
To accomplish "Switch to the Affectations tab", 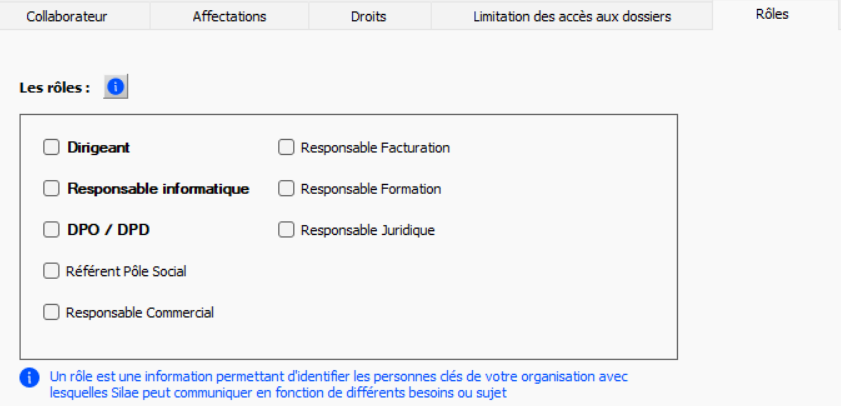I will click(x=230, y=16).
